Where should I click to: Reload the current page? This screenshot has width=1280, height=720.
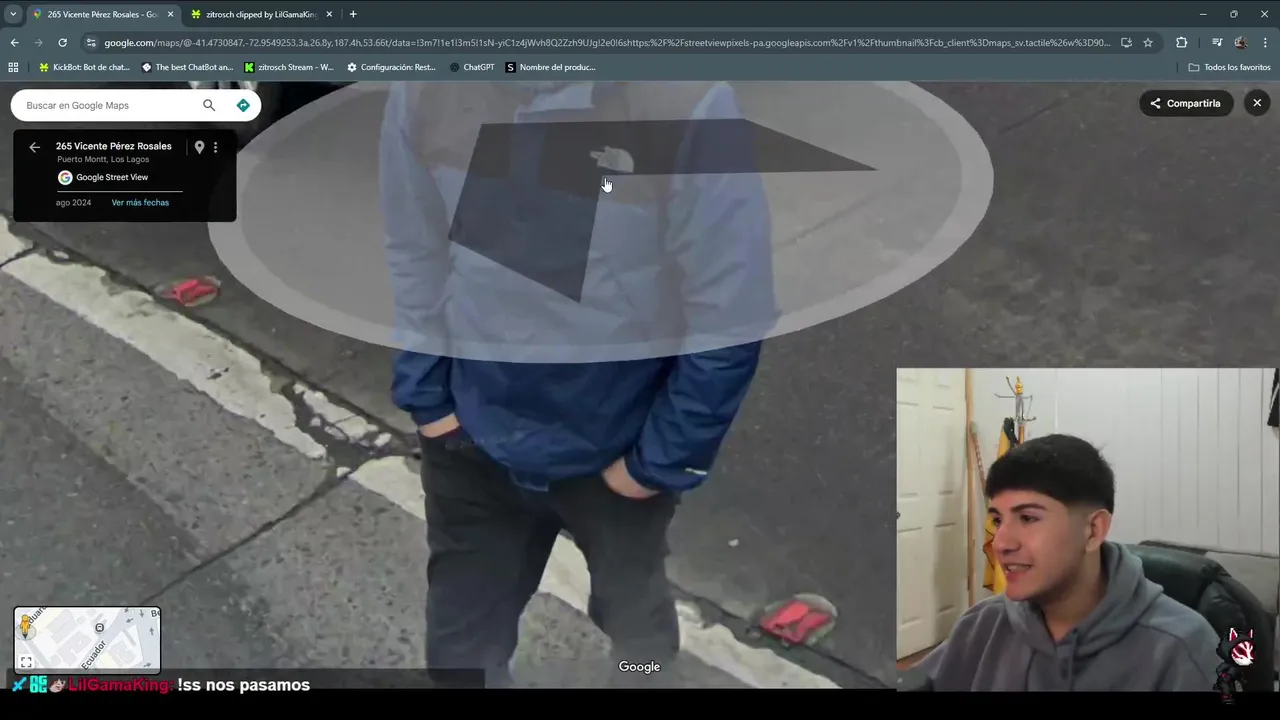[62, 43]
